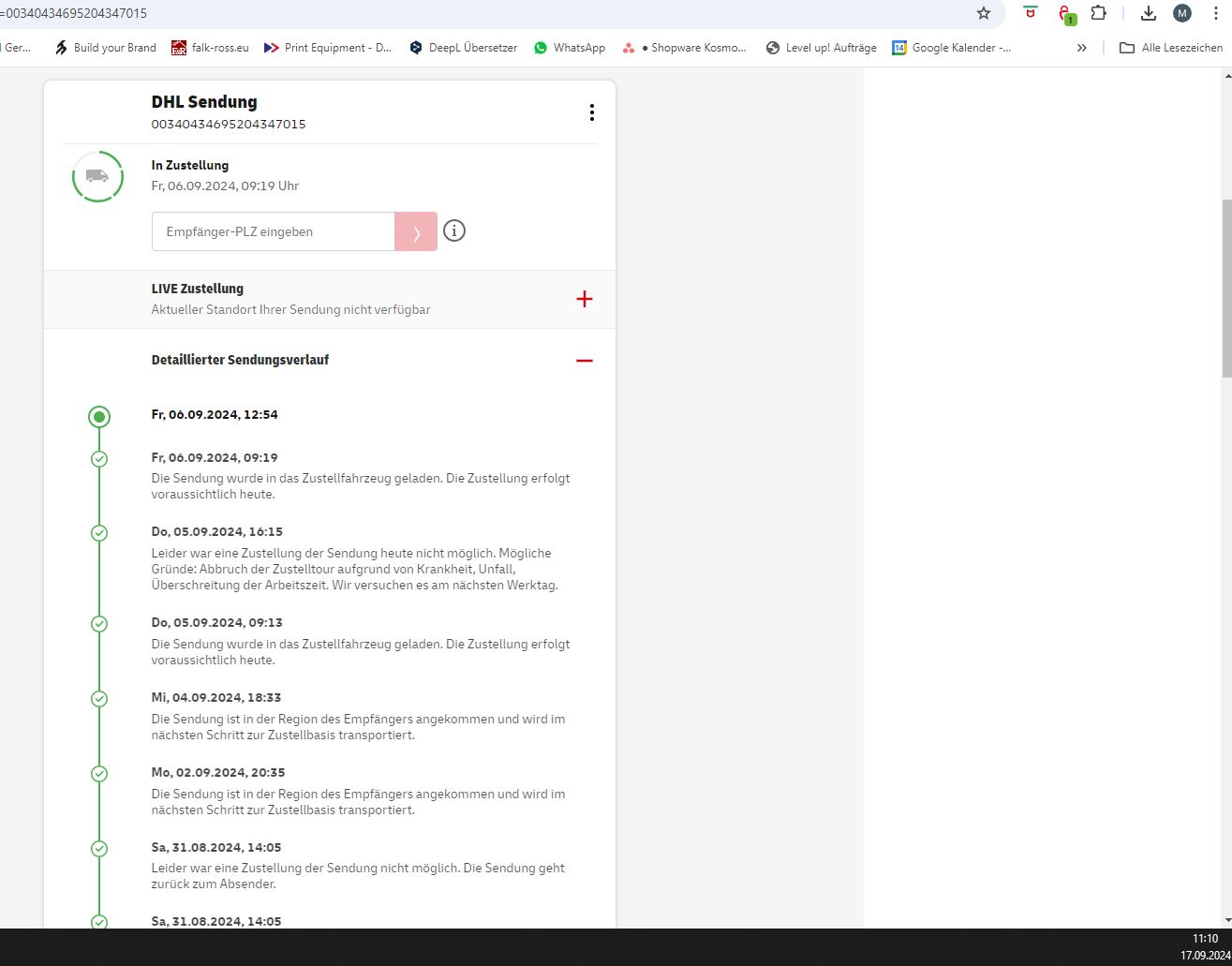The image size is (1232, 966).
Task: Open the browser Downloads icon
Action: point(1149,13)
